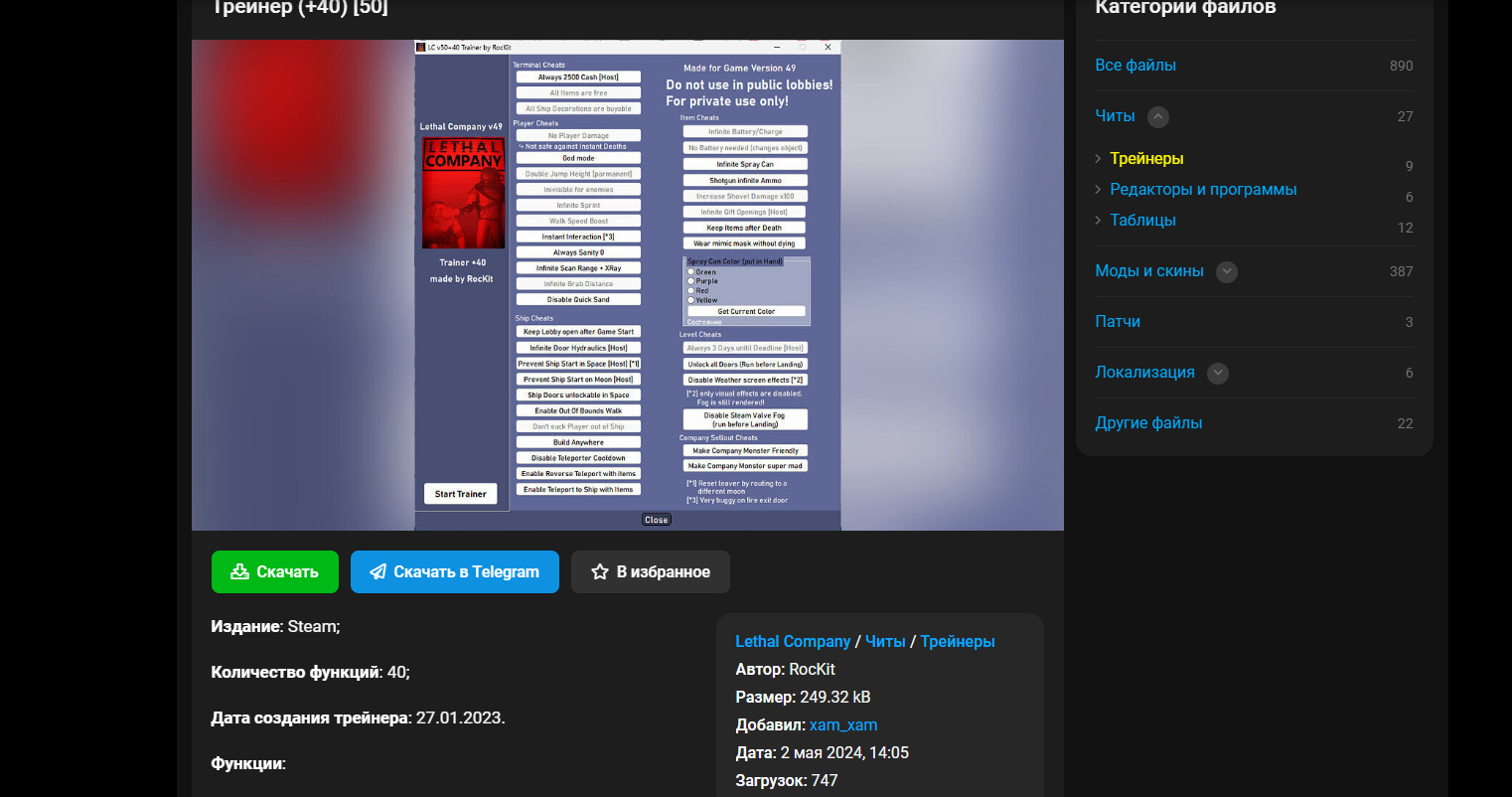Choose the Yellow spray can color option
1512x797 pixels.
[691, 300]
